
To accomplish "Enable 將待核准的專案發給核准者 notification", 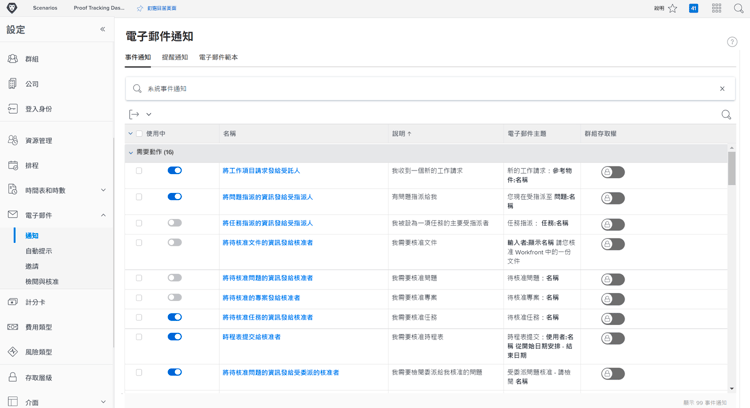I will 175,298.
